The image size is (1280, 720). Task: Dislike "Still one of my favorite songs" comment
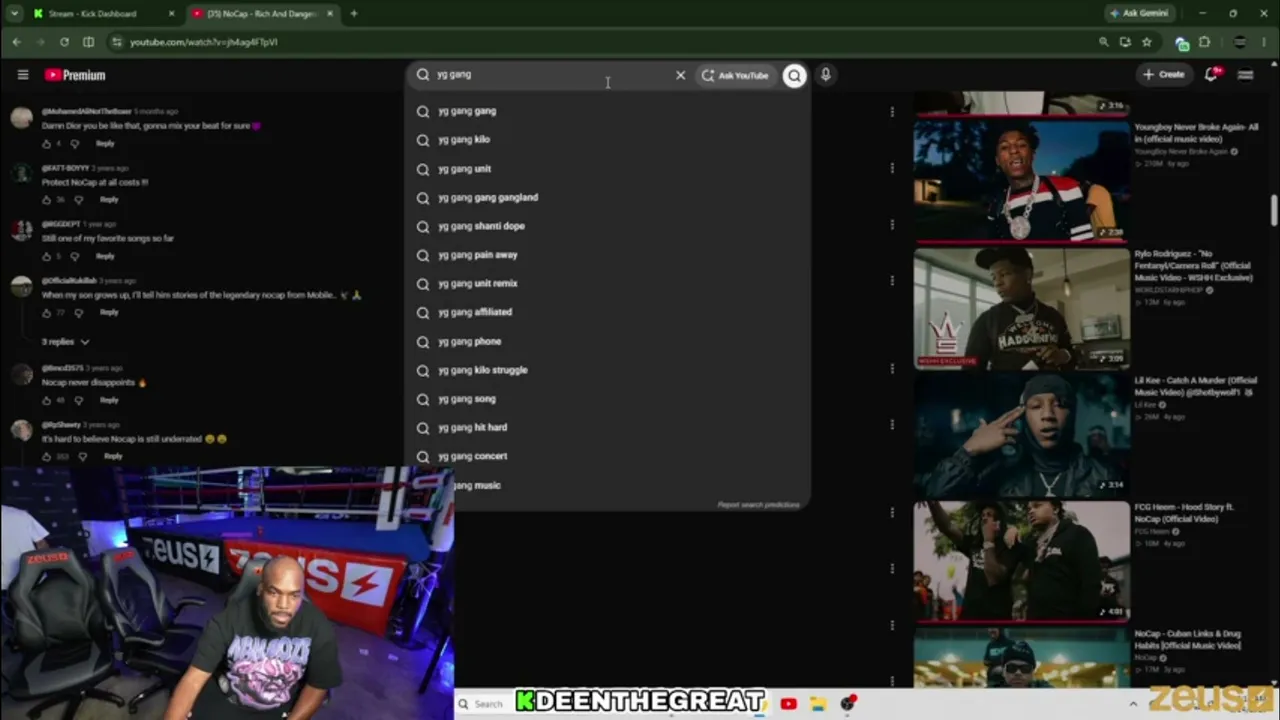[x=74, y=257]
